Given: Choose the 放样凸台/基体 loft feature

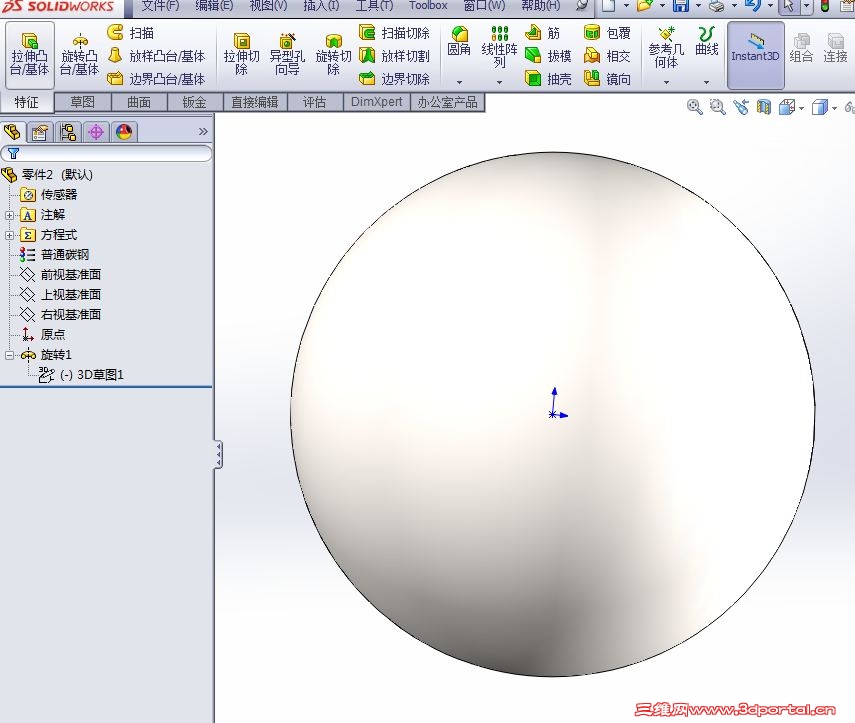Looking at the screenshot, I should coord(156,56).
